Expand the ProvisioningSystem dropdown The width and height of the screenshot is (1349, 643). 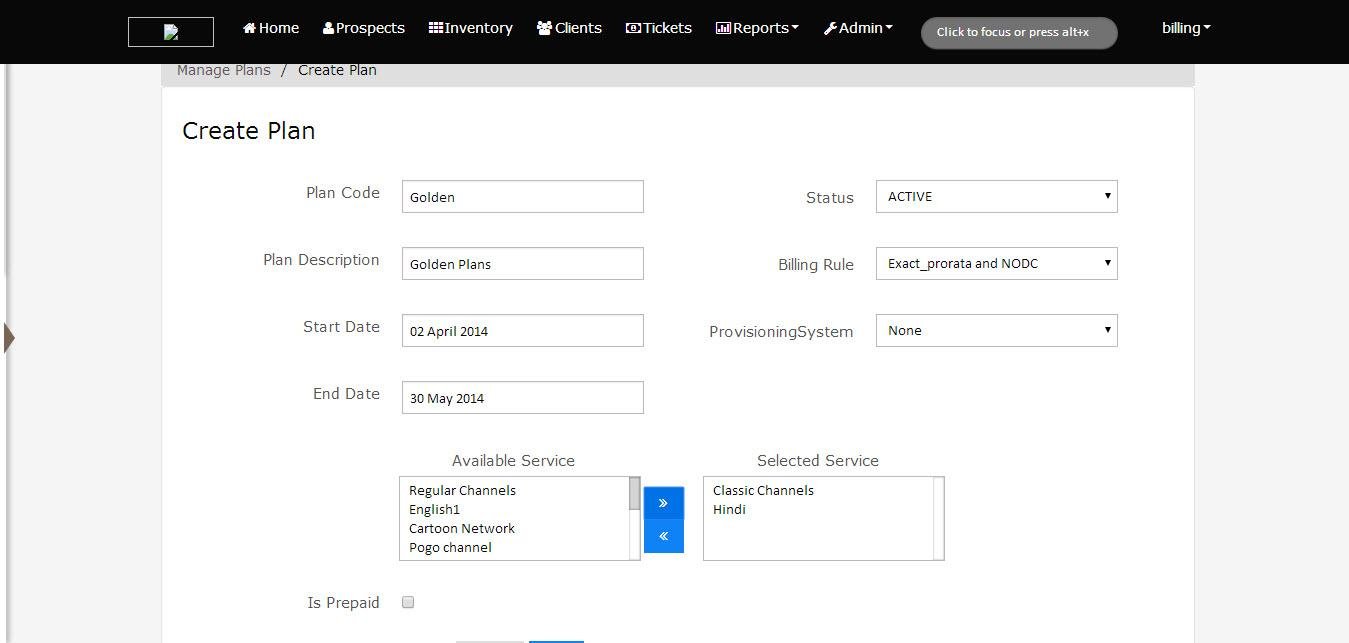click(995, 330)
